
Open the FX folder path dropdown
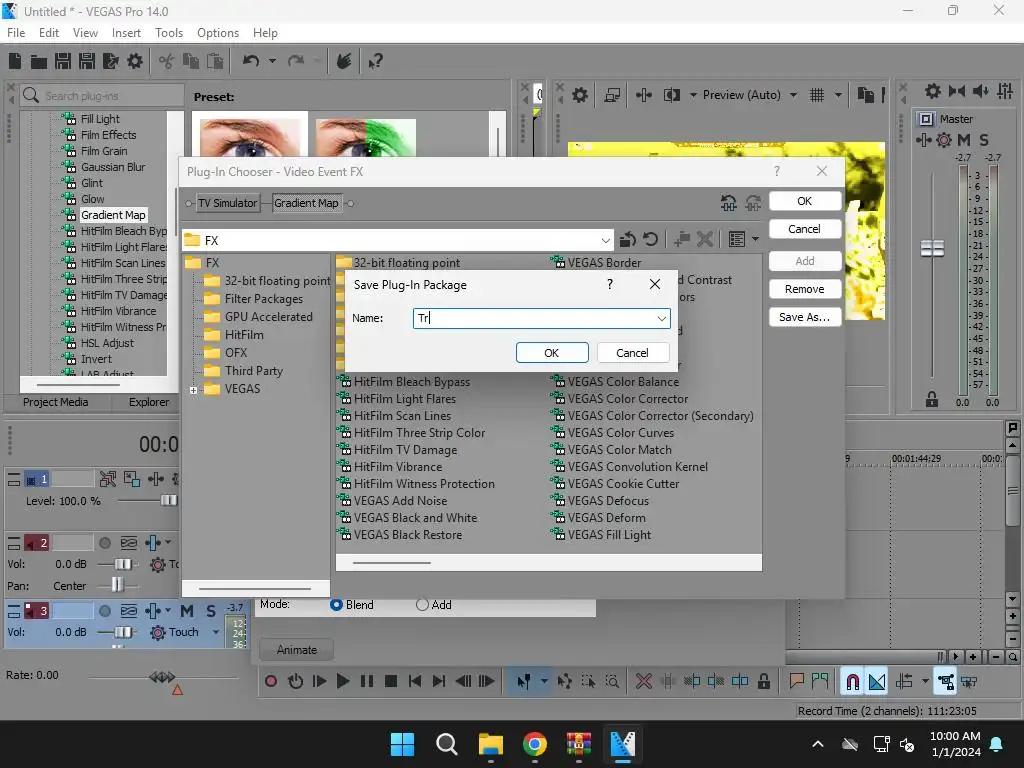[x=605, y=240]
